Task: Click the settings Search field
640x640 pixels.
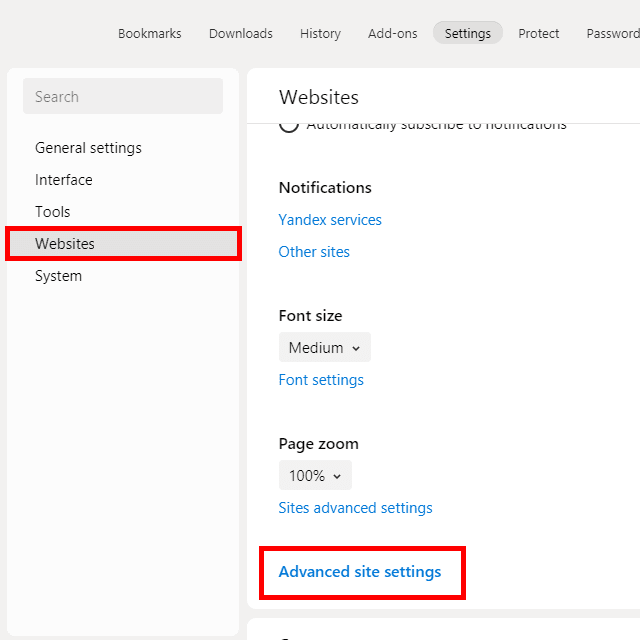Action: coord(123,96)
